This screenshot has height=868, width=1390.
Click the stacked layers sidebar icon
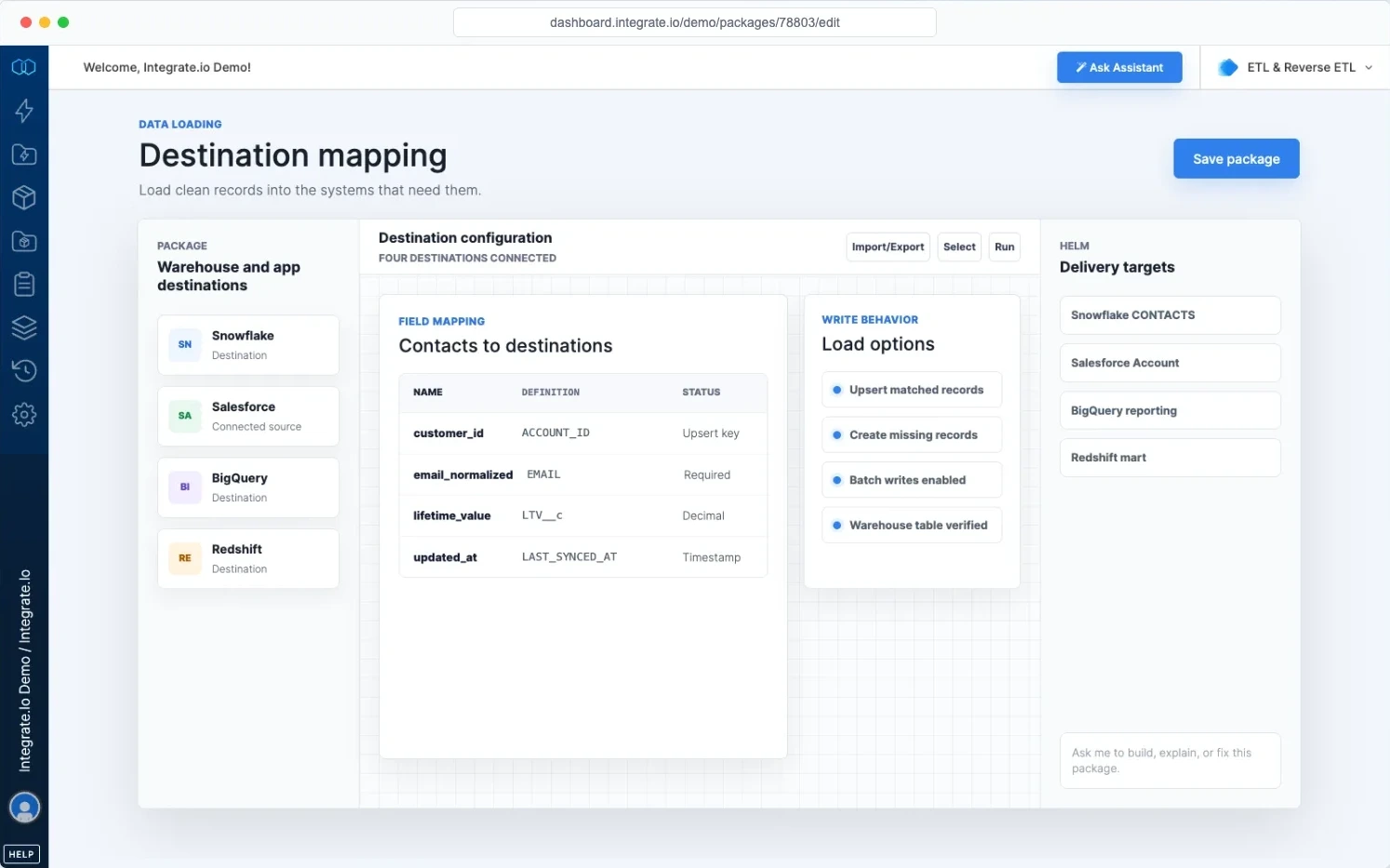[24, 327]
